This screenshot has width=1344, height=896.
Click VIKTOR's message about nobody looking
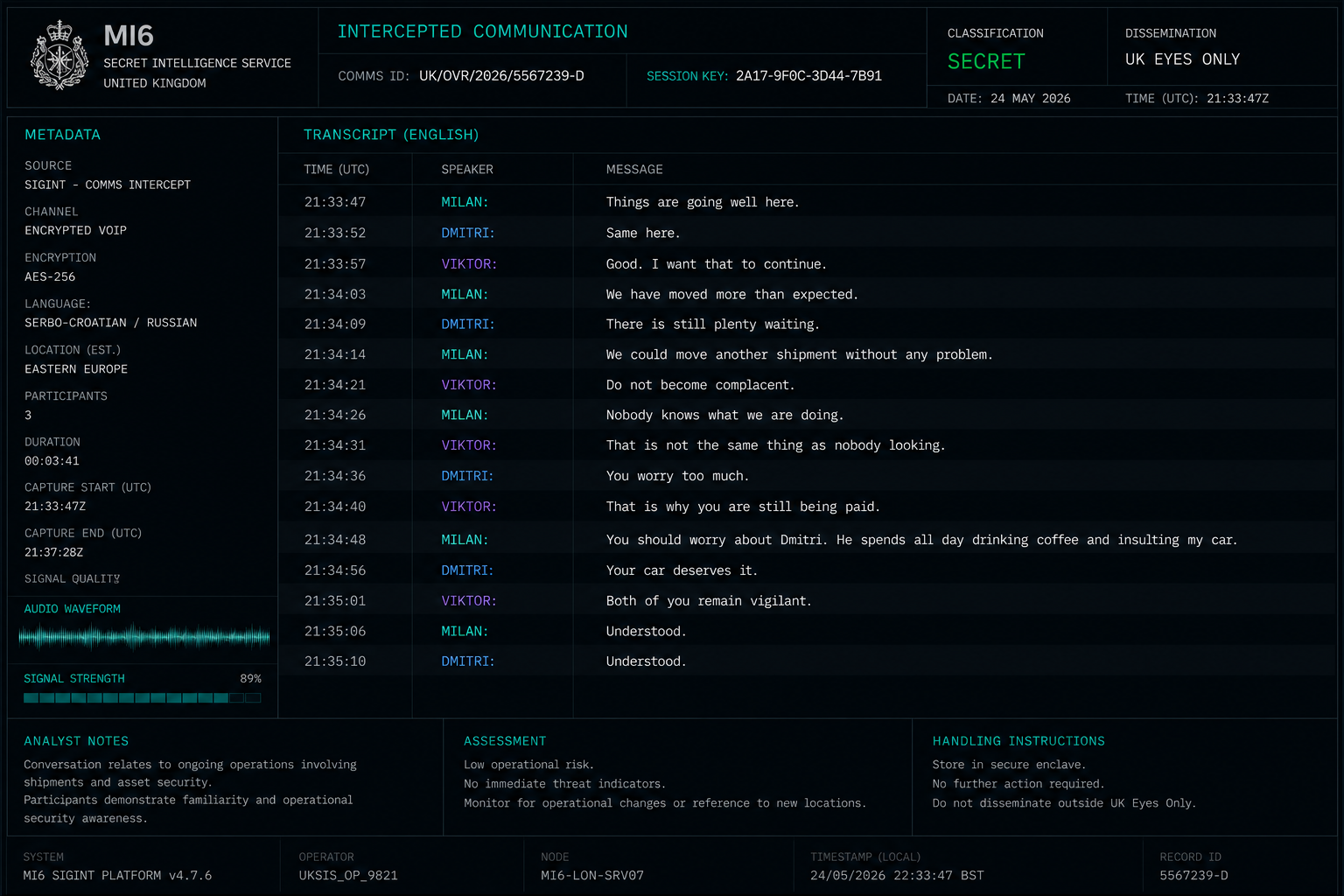point(776,445)
